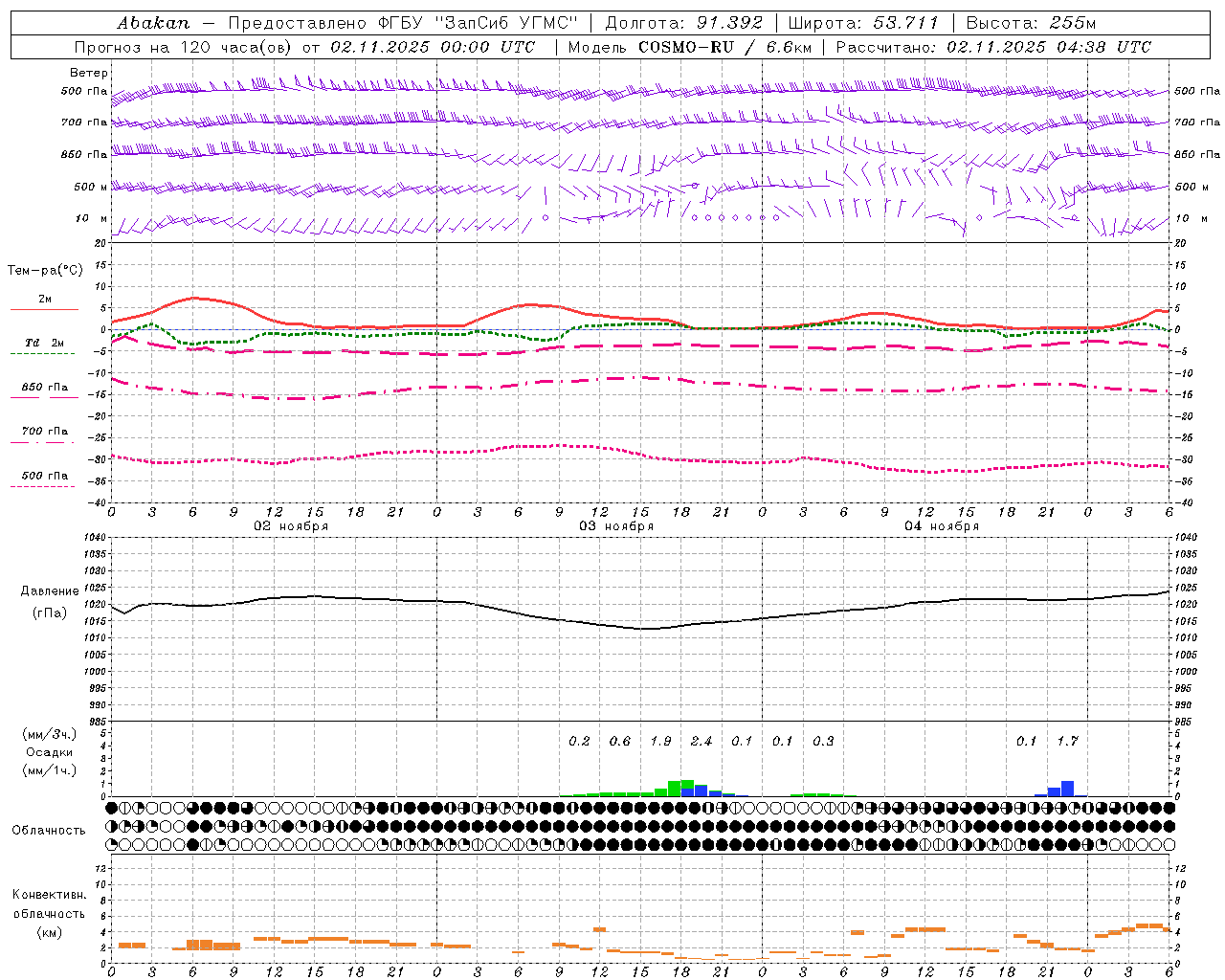
Task: Click the 1.9 precipitation amount
Action: (x=660, y=741)
